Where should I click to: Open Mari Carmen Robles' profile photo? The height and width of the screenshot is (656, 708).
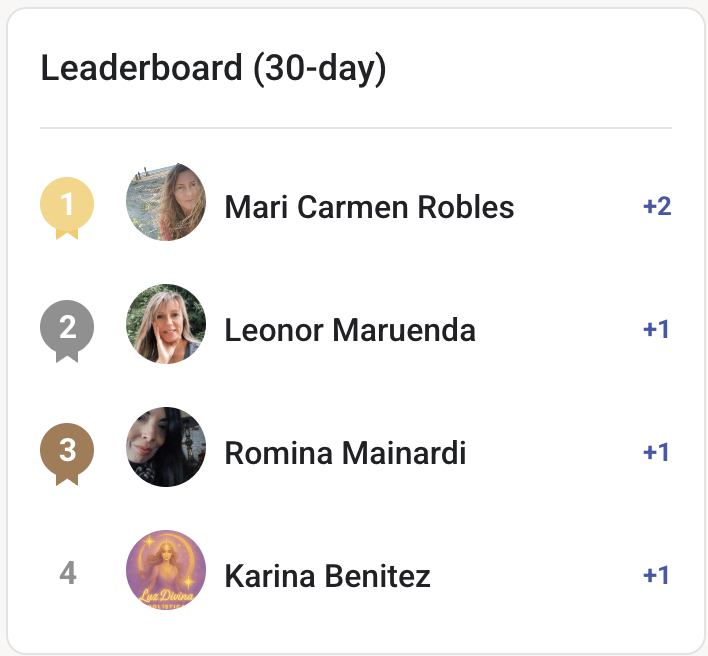[x=166, y=202]
